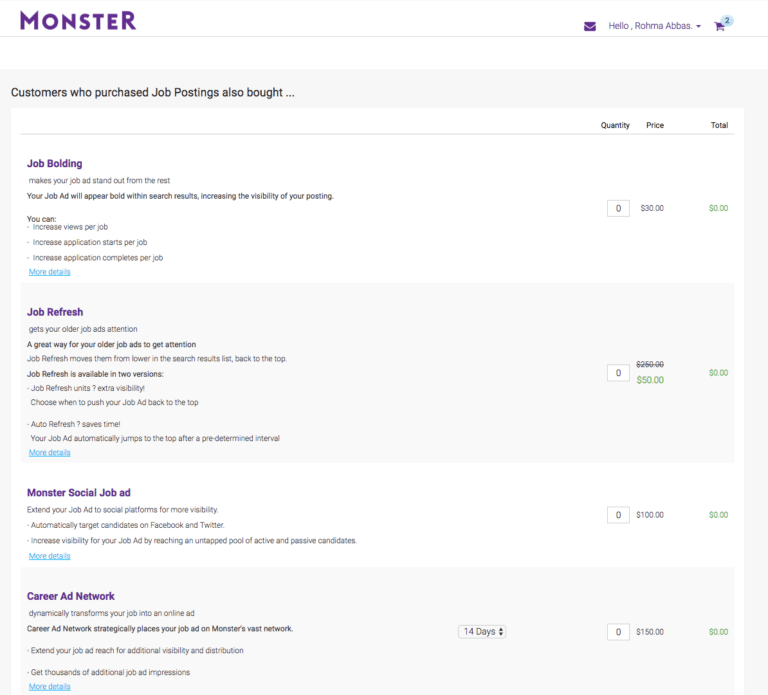This screenshot has width=768, height=695.
Task: Click the Total column header
Action: [720, 125]
